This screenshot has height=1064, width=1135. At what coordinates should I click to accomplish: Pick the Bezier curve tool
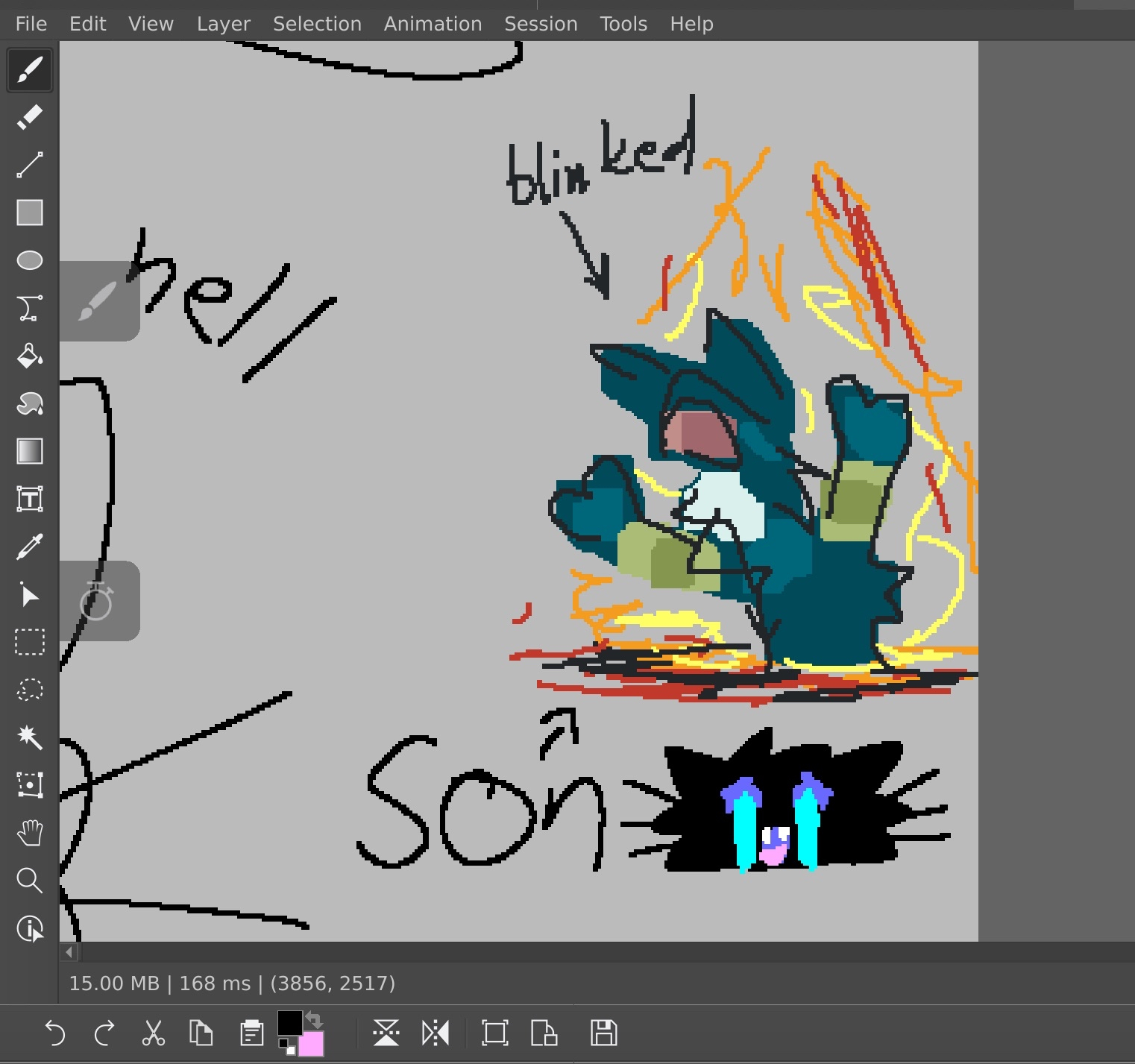(30, 308)
